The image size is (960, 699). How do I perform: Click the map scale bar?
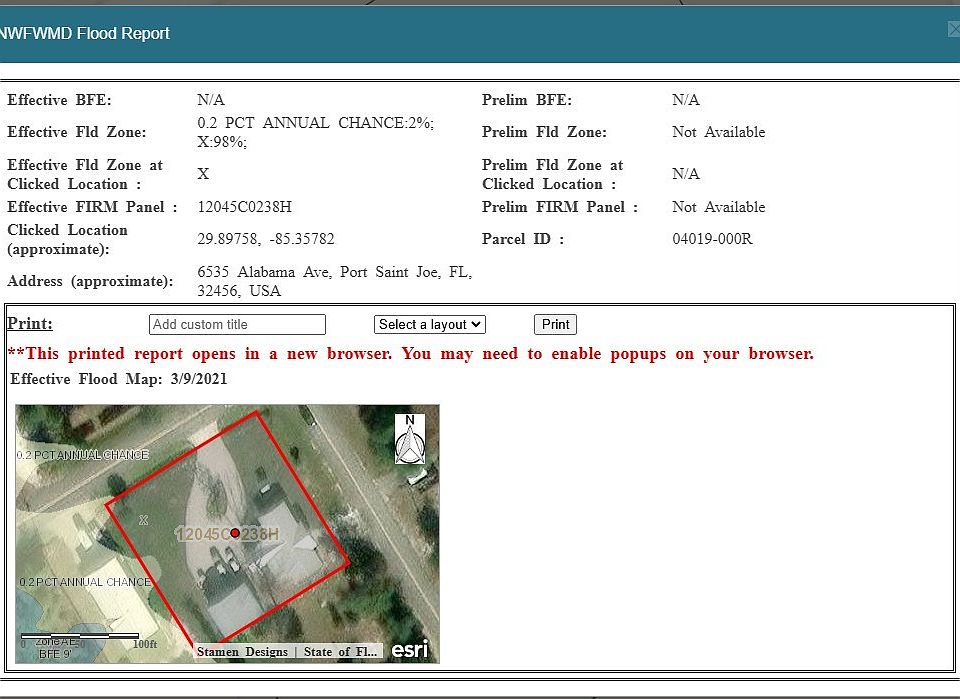[x=80, y=636]
